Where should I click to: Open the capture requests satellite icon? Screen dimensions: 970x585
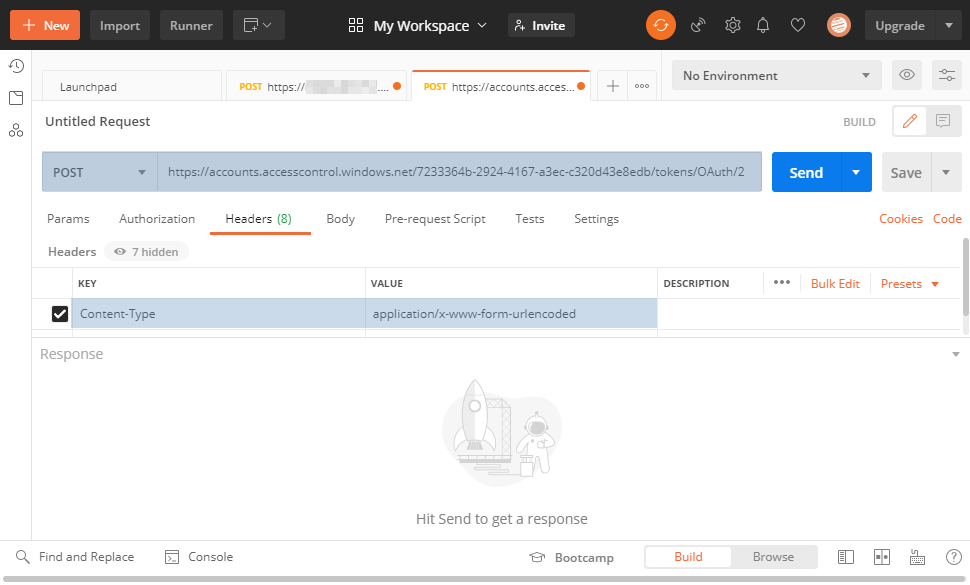[698, 25]
